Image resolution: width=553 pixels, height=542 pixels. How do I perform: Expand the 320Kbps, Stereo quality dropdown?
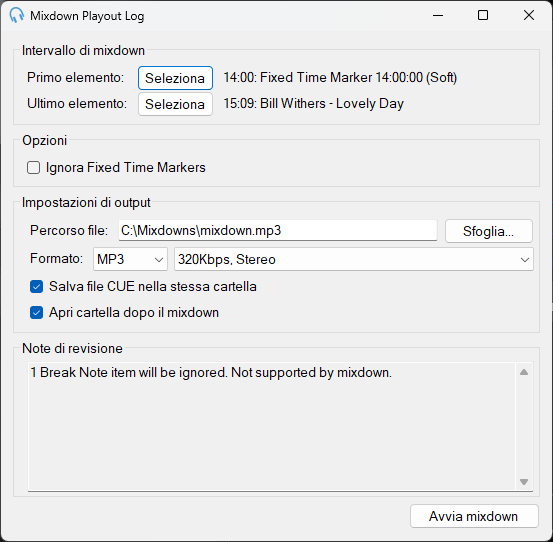pos(354,260)
